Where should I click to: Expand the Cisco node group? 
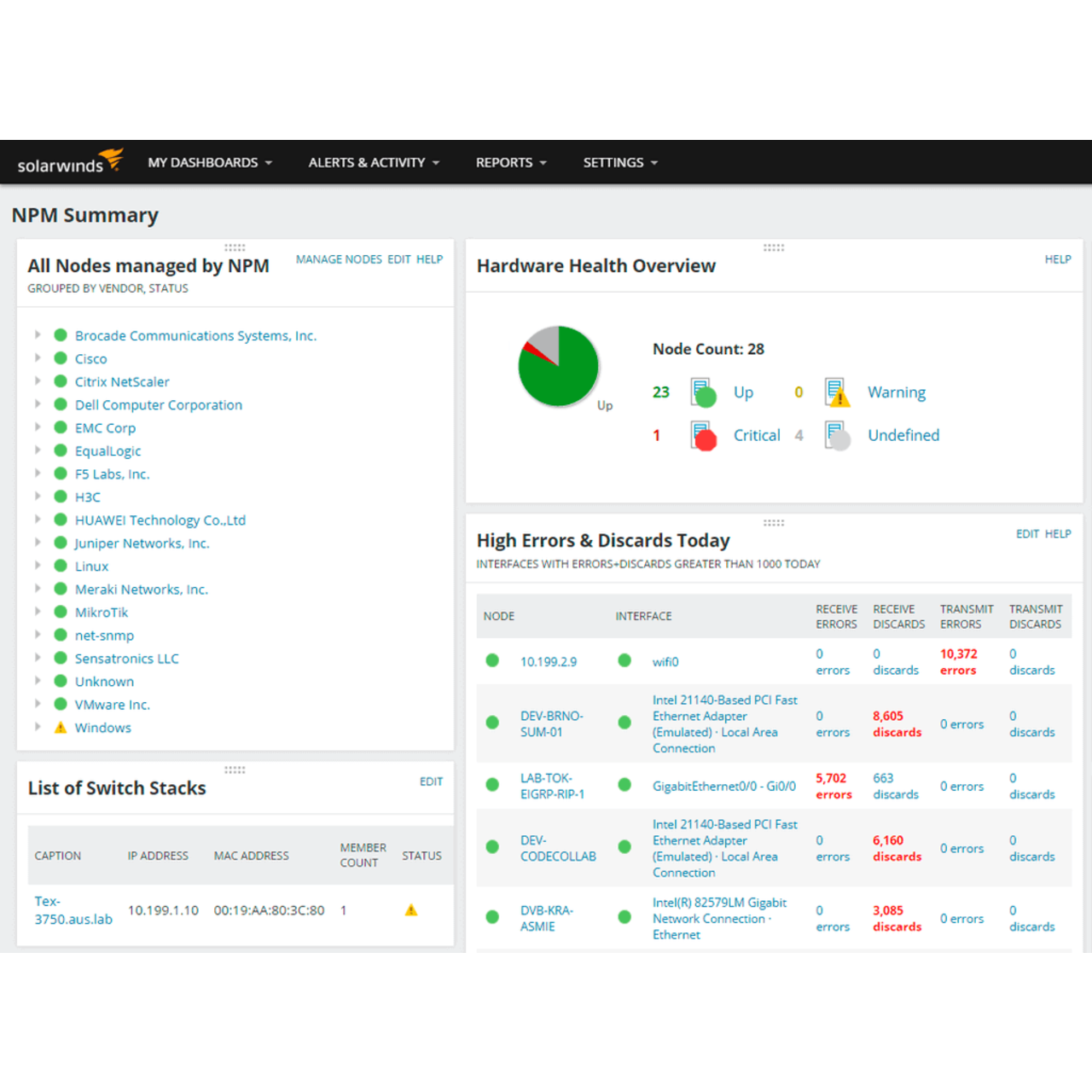click(x=38, y=358)
